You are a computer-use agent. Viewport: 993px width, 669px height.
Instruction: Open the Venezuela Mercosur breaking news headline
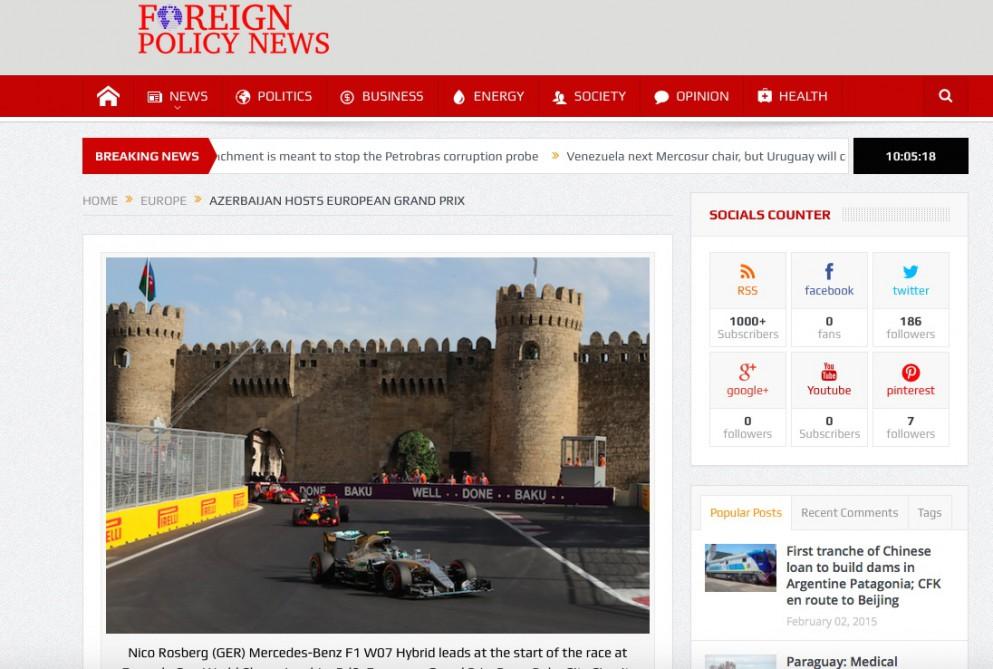pyautogui.click(x=706, y=156)
